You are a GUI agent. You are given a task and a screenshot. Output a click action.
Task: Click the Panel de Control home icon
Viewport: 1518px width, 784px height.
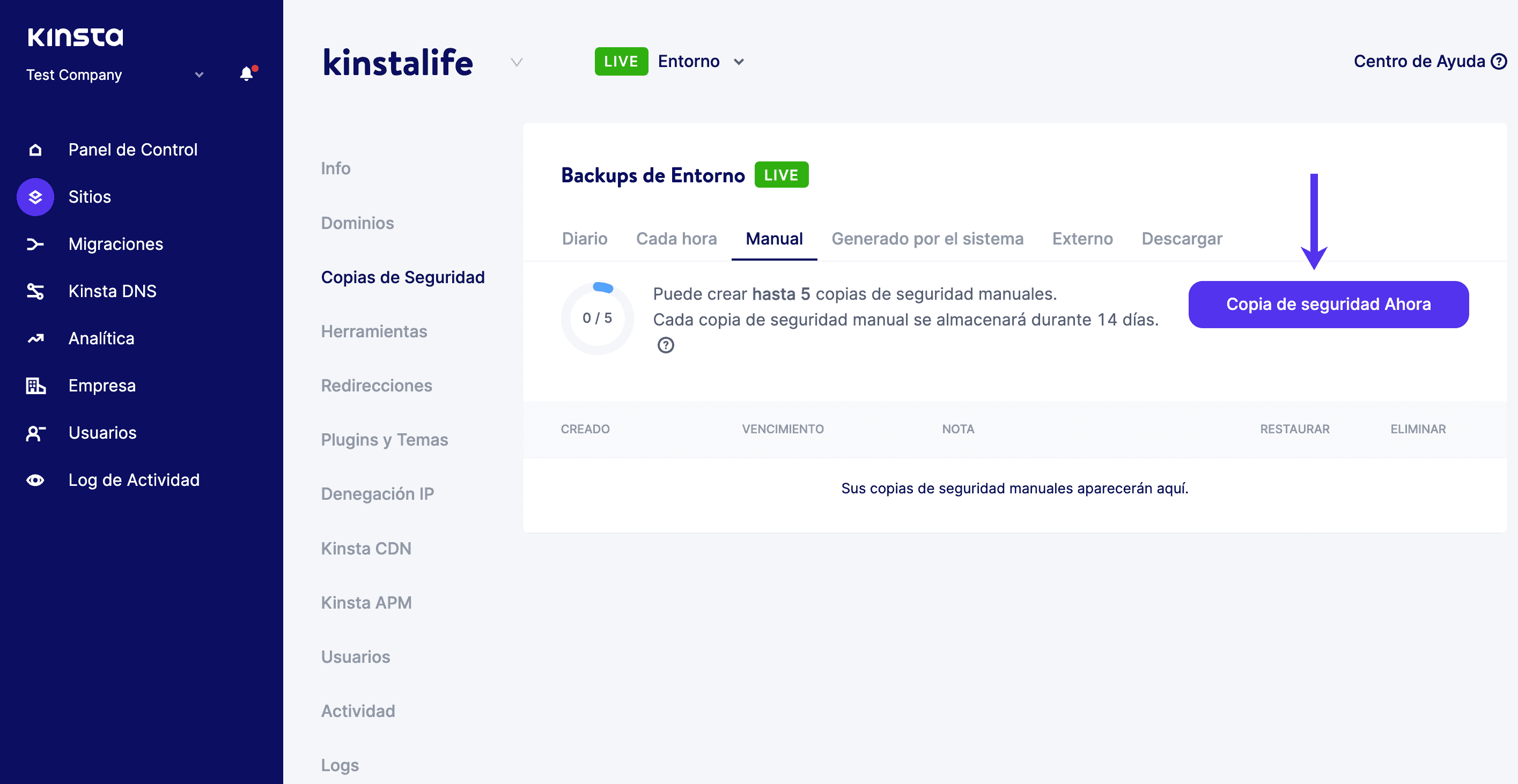click(x=35, y=150)
